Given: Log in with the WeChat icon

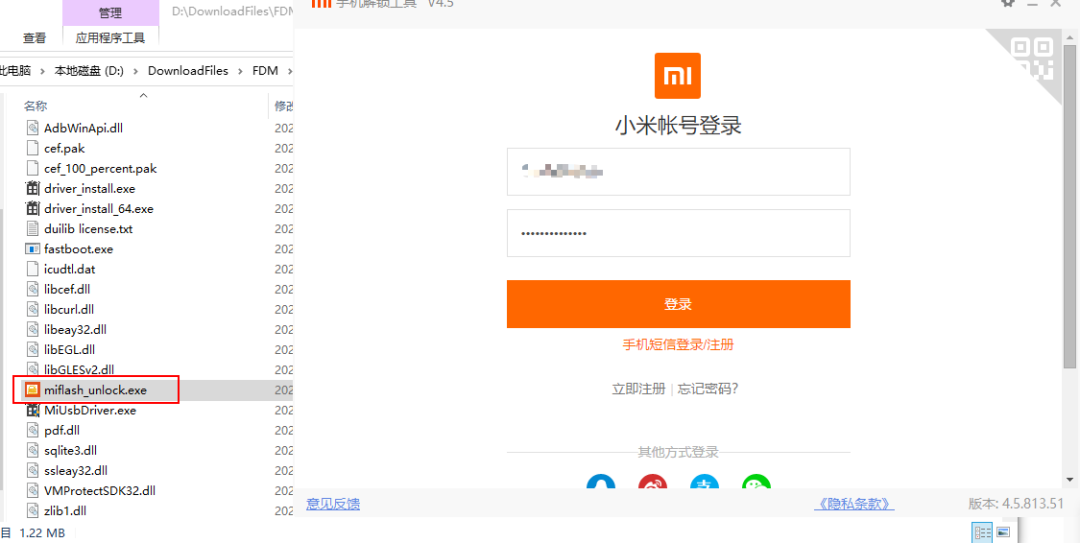Looking at the screenshot, I should pyautogui.click(x=756, y=482).
